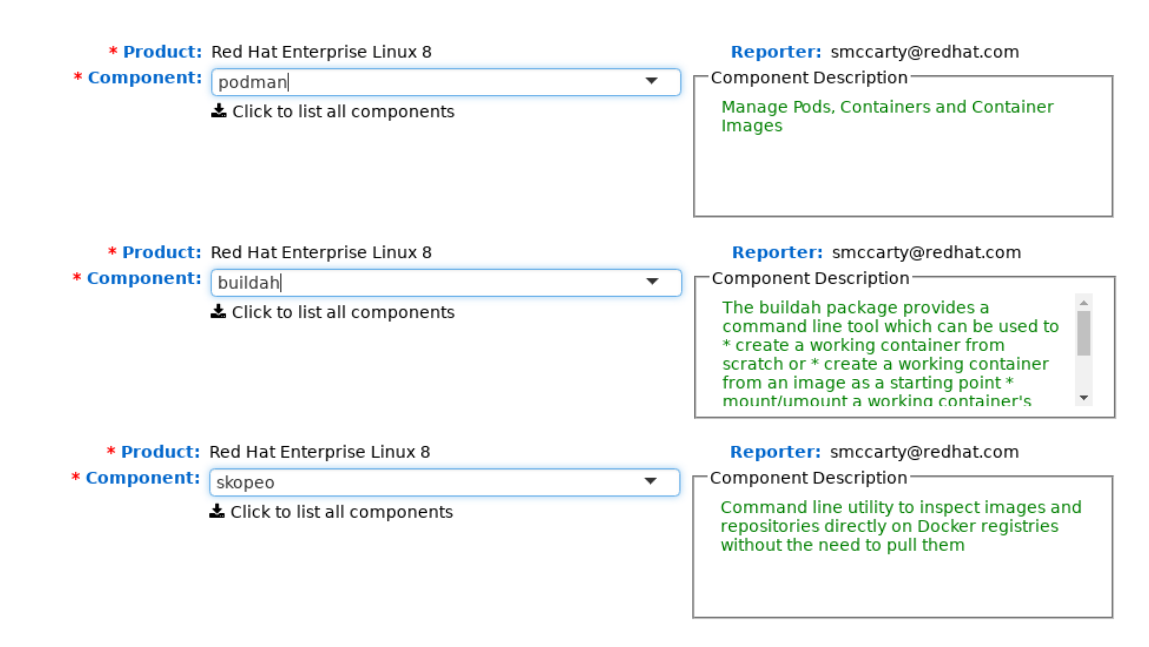1149x647 pixels.
Task: Click 'list all components' link below buildah
Action: 343,313
